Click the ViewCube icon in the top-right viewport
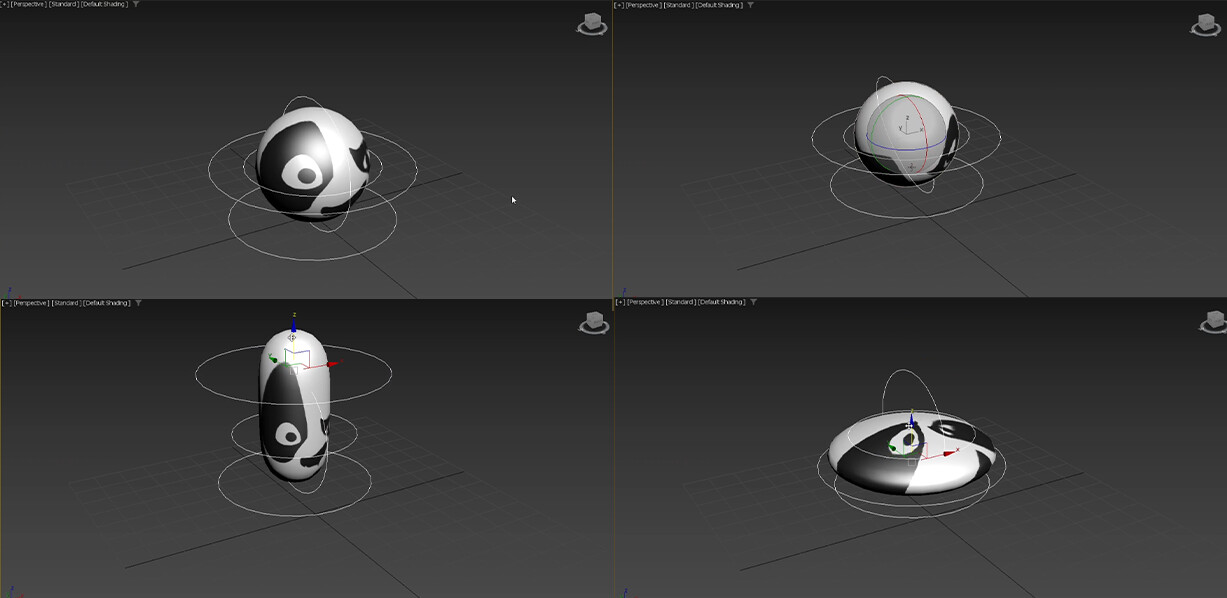 (1207, 25)
